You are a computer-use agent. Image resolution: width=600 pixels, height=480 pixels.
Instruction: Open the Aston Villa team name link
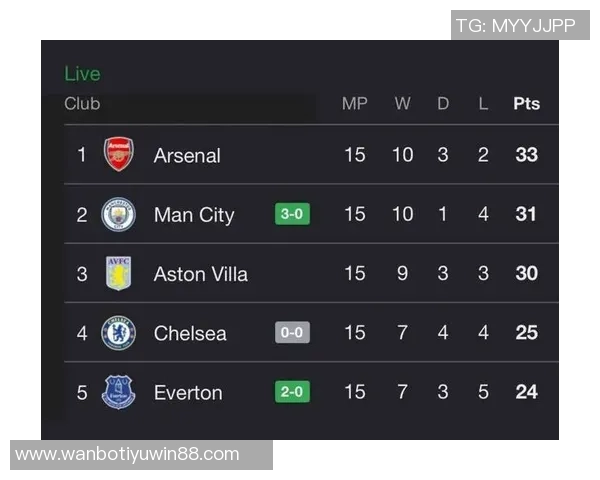[x=200, y=274]
